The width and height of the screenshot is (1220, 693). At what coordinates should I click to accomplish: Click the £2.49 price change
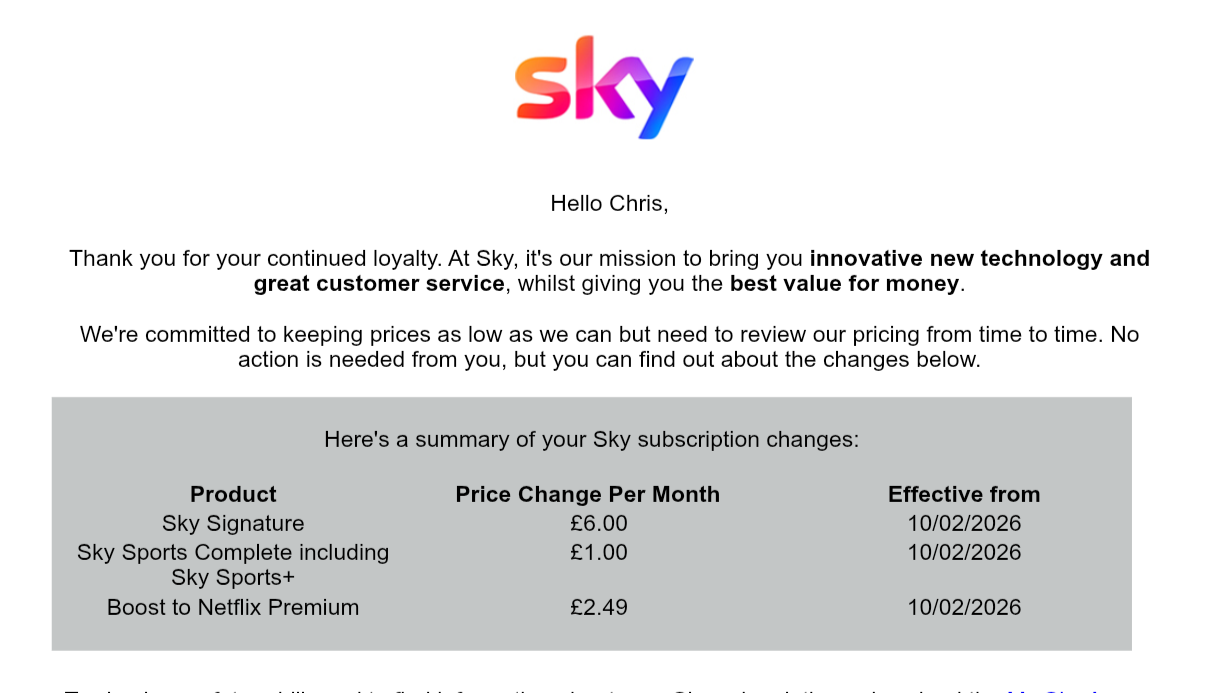tap(598, 608)
